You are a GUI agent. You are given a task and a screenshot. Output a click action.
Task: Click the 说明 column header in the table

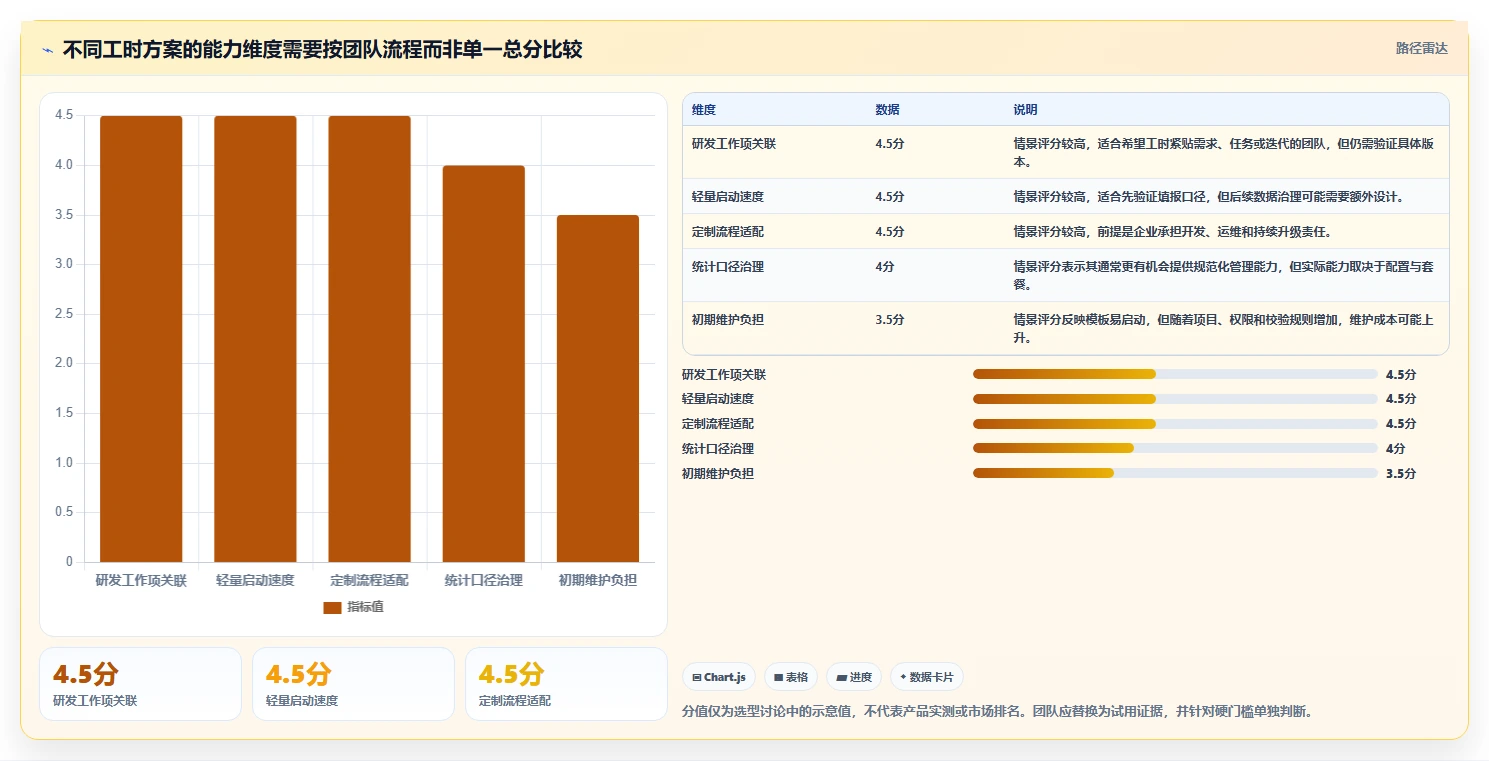coord(1025,110)
